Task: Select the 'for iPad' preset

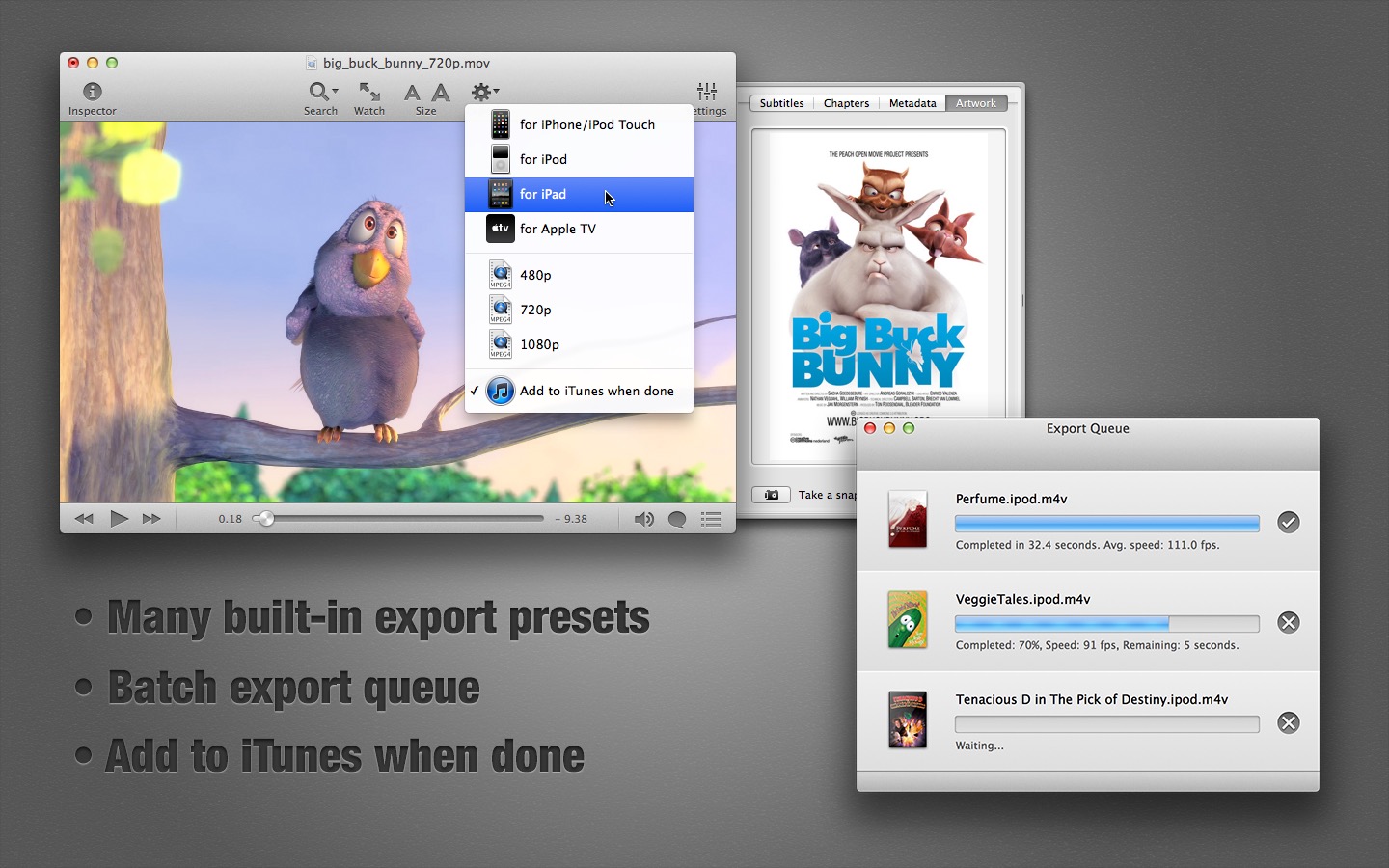Action: [x=579, y=194]
